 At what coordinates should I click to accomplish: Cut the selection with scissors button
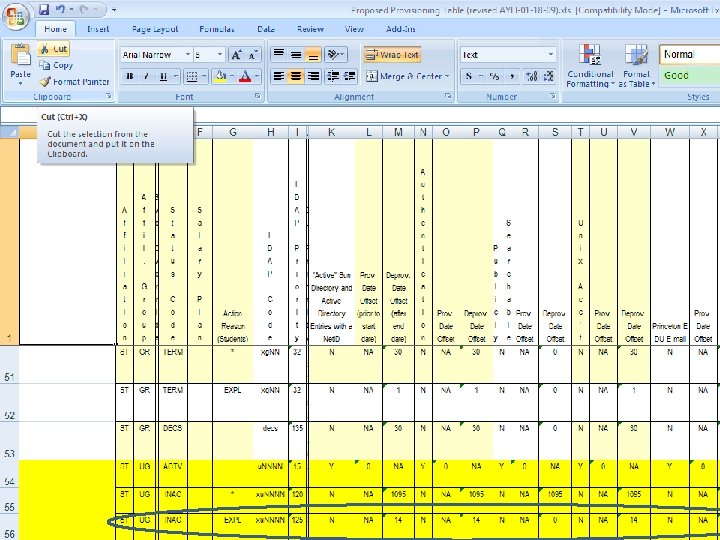(53, 49)
